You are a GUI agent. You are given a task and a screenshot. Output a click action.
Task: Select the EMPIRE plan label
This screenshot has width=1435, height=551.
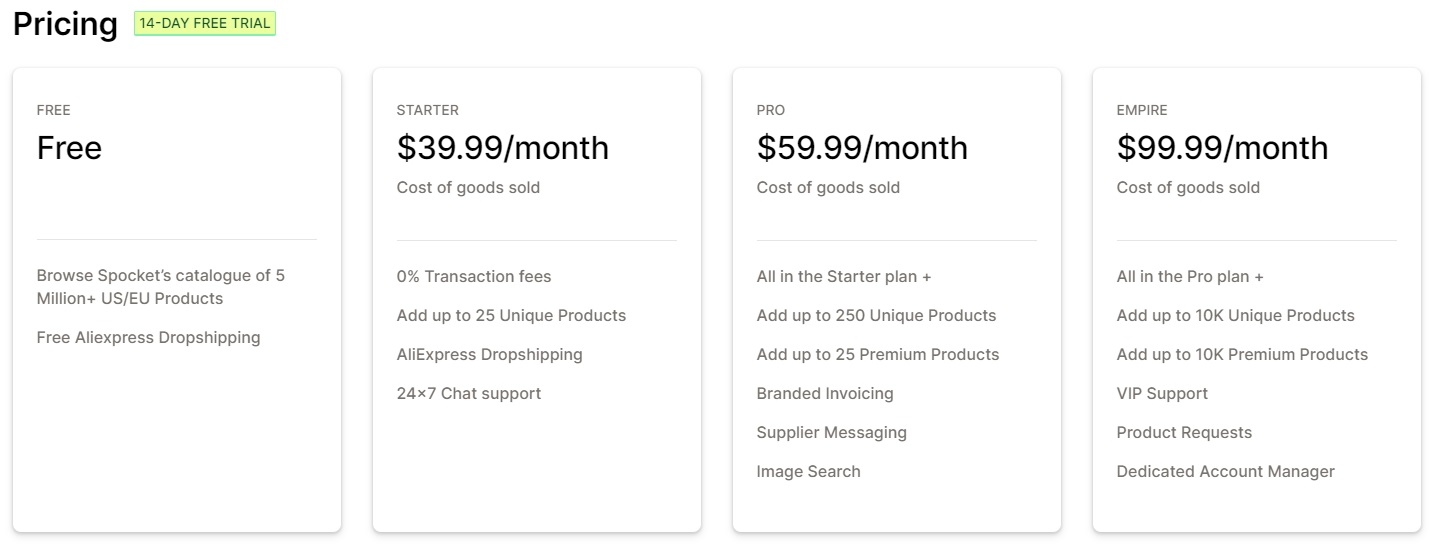(1142, 110)
